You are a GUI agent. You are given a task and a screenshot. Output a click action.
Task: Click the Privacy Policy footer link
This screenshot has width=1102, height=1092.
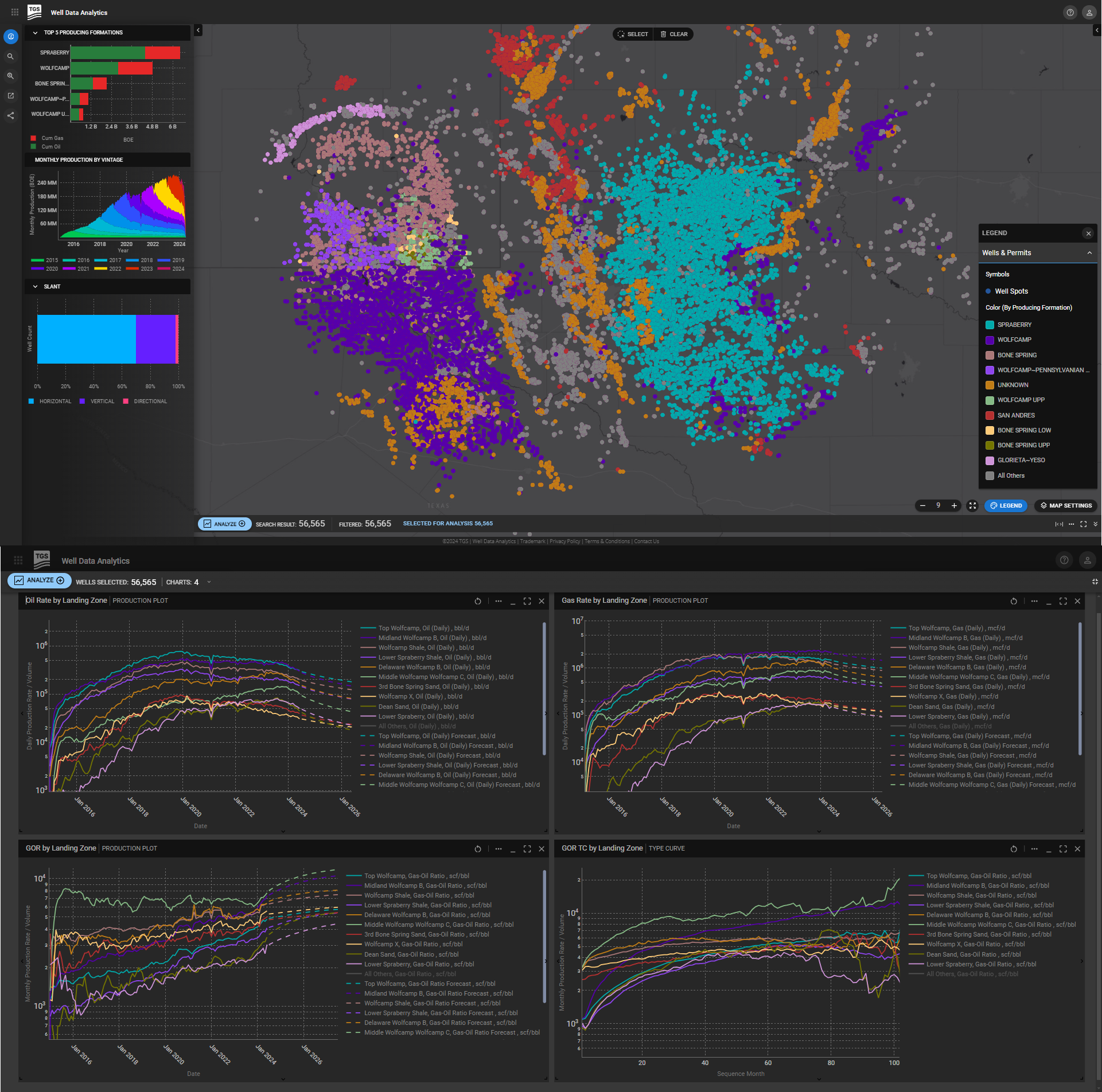[564, 541]
